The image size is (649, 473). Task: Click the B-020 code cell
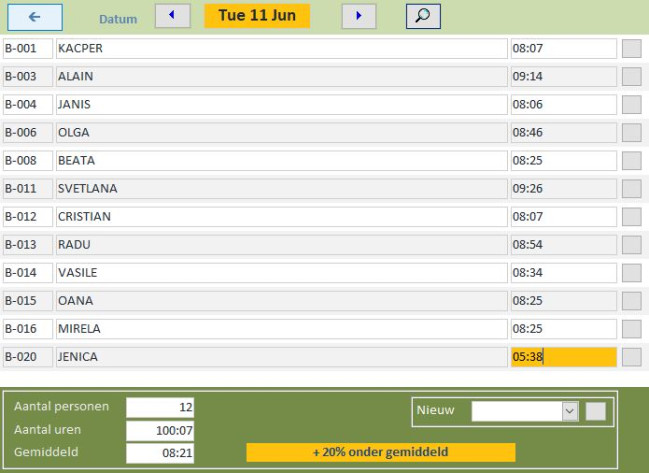(x=28, y=357)
